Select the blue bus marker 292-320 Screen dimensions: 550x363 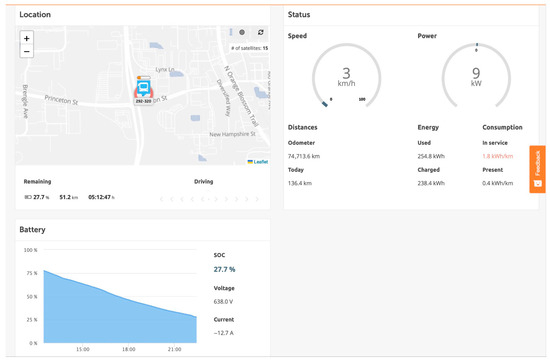pyautogui.click(x=143, y=88)
